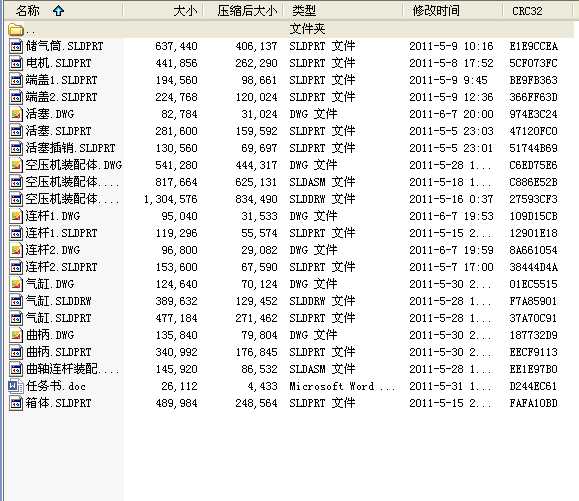Select the 气缸.SLDDRW file name
The image size is (579, 501).
(58, 301)
